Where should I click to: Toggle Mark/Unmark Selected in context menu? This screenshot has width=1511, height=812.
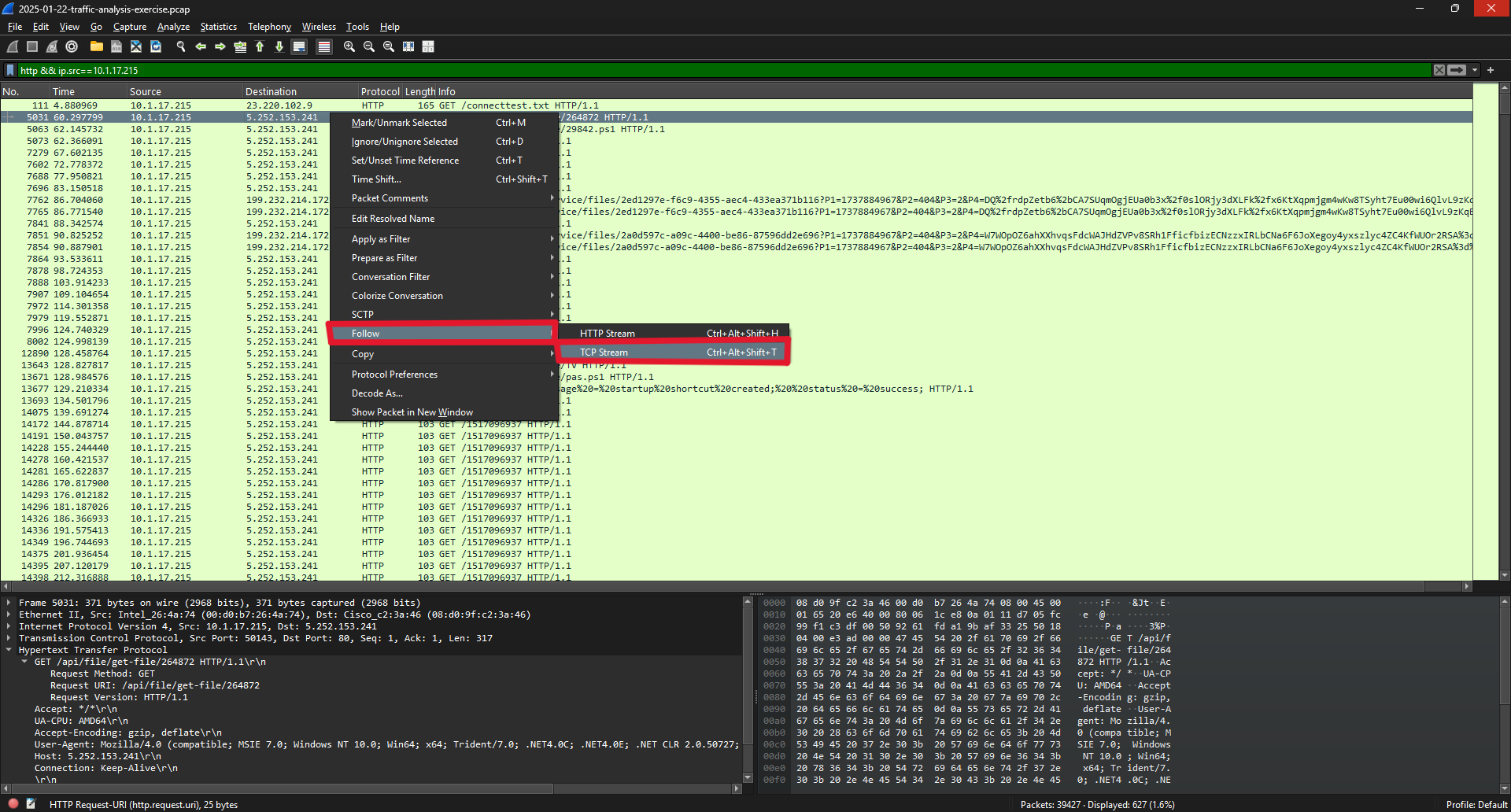[x=399, y=123]
